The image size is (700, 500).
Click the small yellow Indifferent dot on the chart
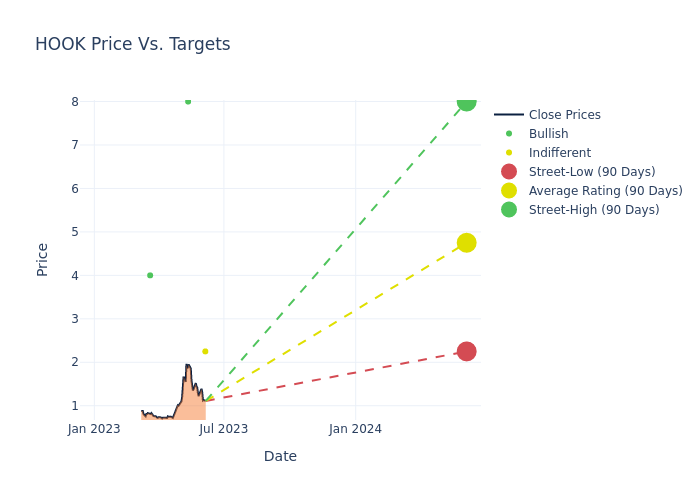(x=205, y=351)
